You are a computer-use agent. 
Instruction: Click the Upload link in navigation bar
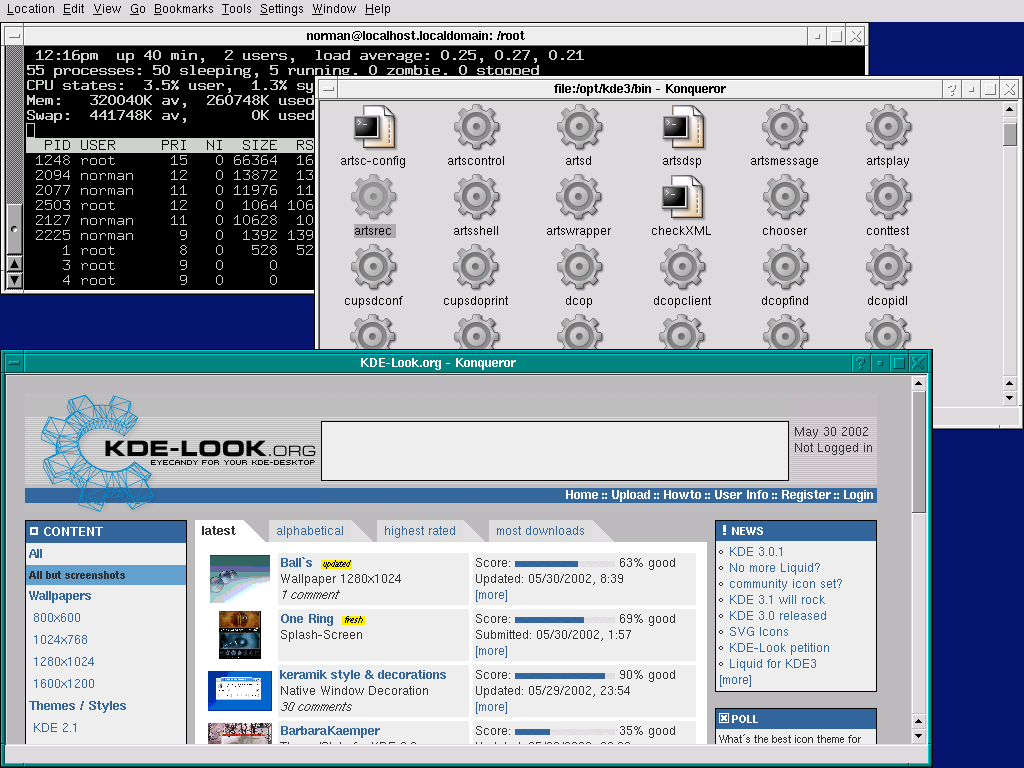[630, 495]
